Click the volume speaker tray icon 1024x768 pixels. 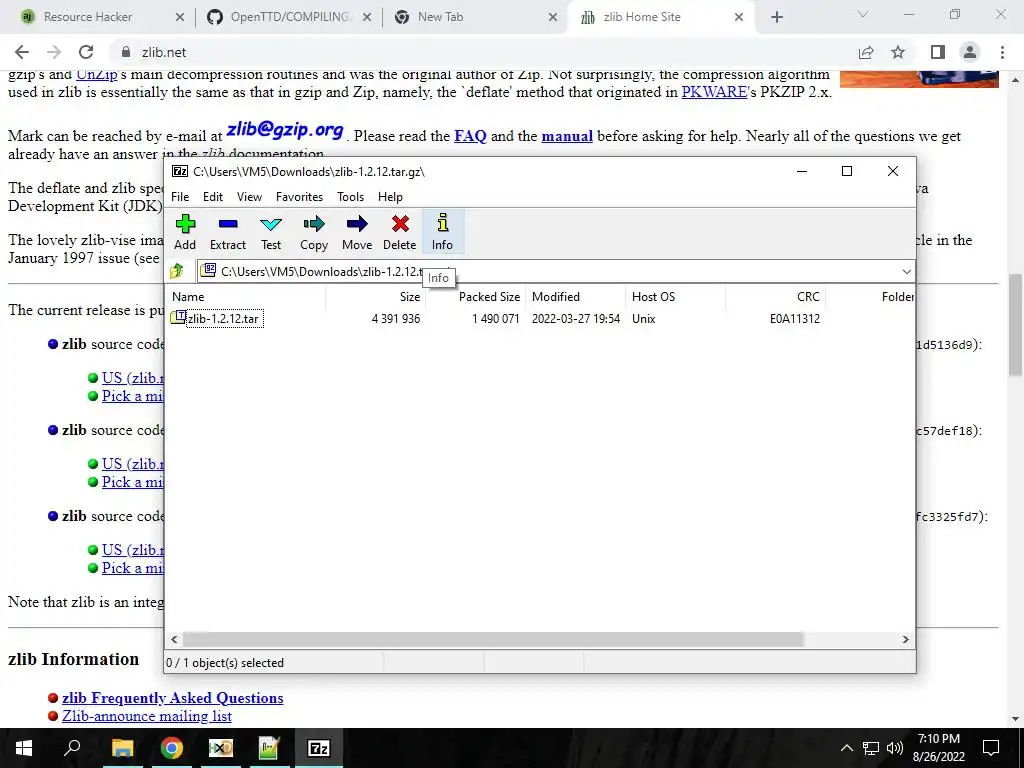coord(895,748)
